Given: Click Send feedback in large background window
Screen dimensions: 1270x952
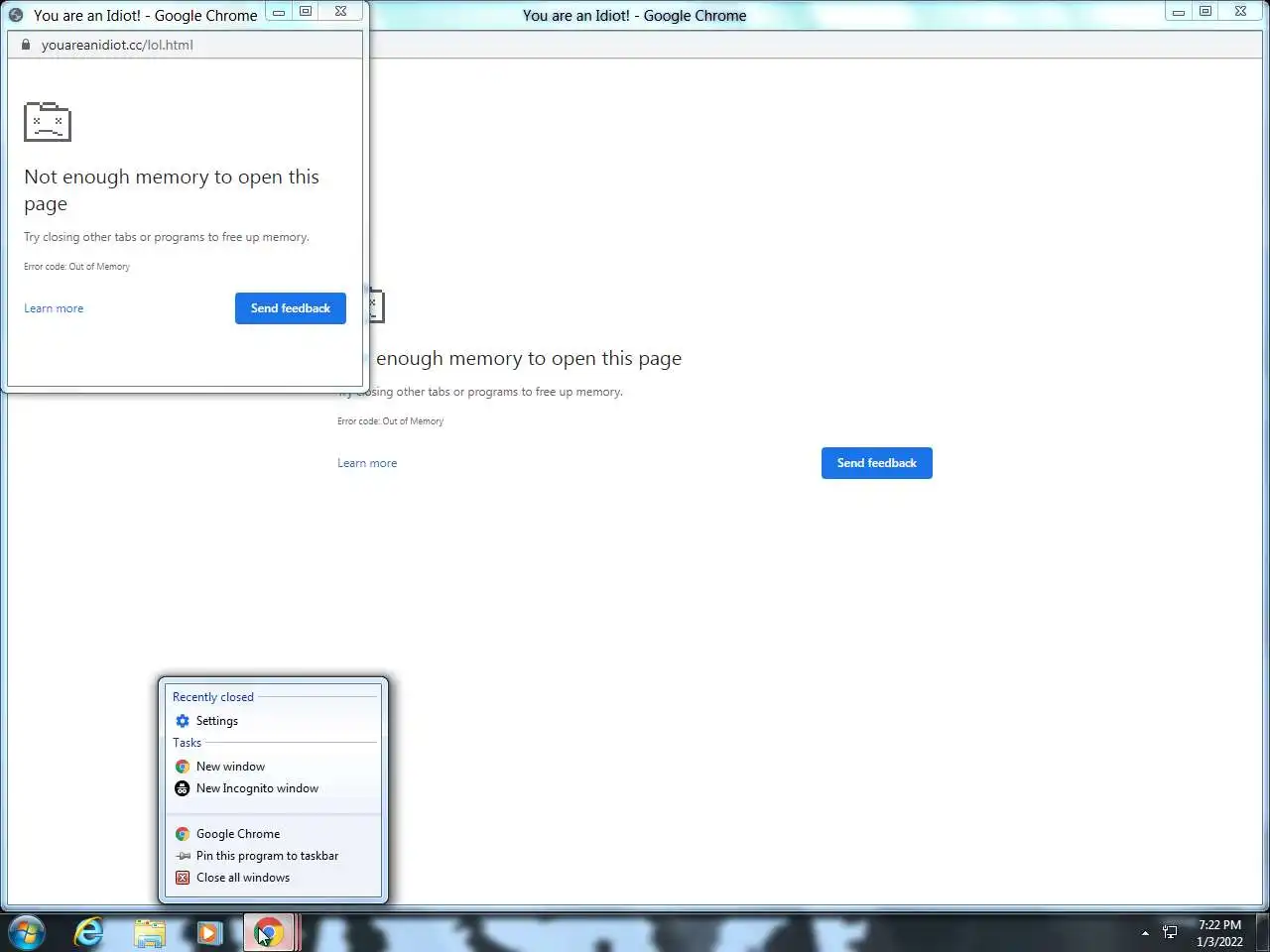Looking at the screenshot, I should click(x=877, y=463).
